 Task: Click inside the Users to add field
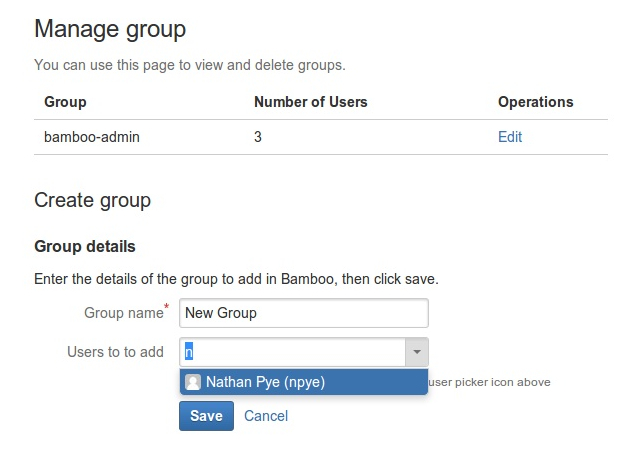(x=292, y=352)
